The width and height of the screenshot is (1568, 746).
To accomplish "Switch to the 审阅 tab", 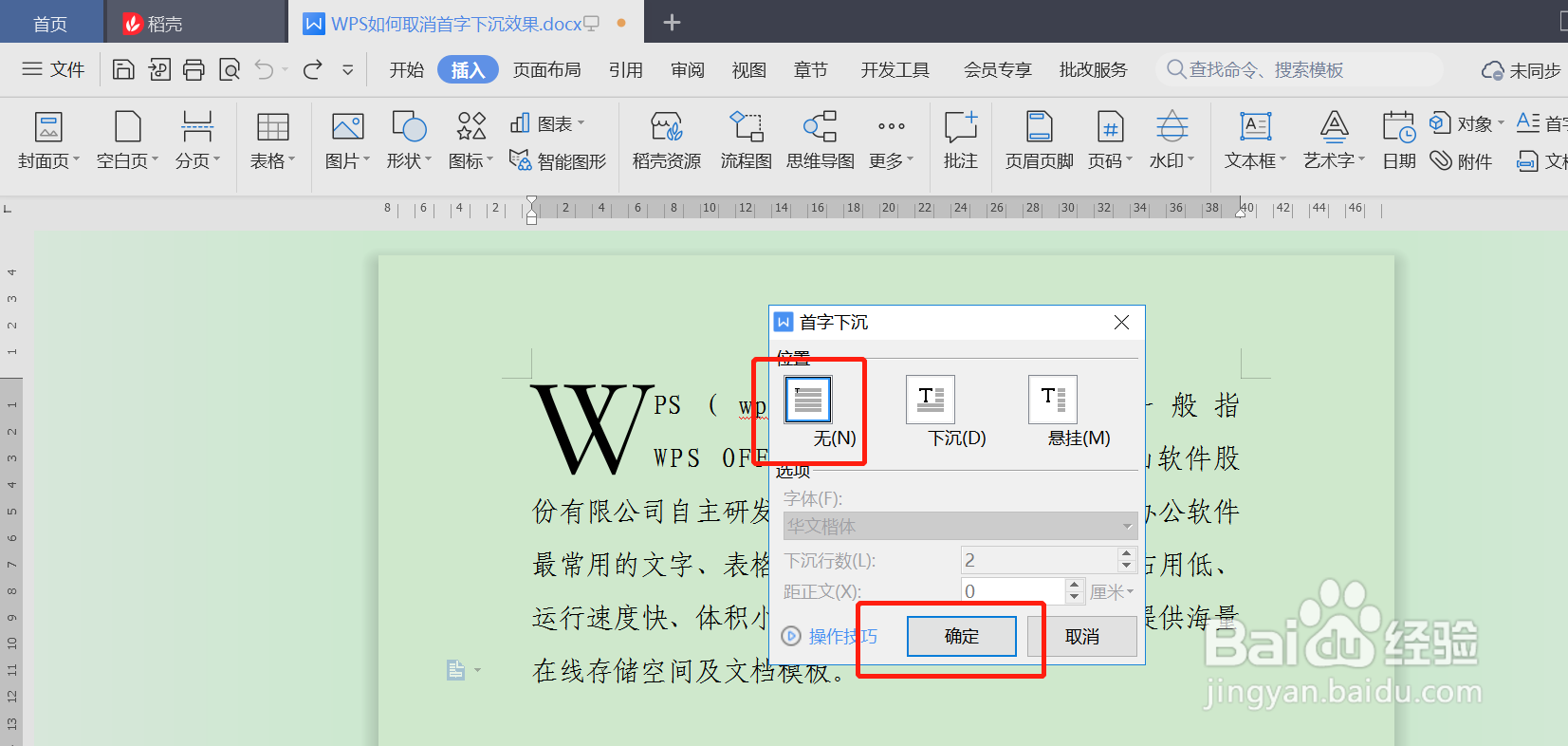I will [x=688, y=69].
